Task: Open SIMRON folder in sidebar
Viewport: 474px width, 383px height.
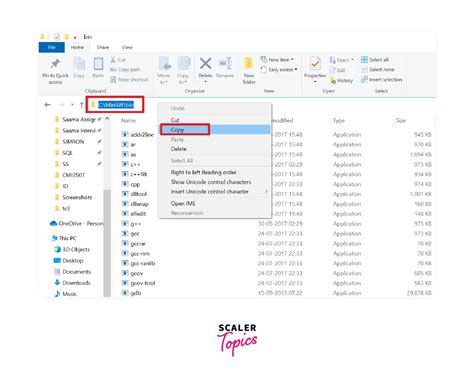Action: (73, 142)
